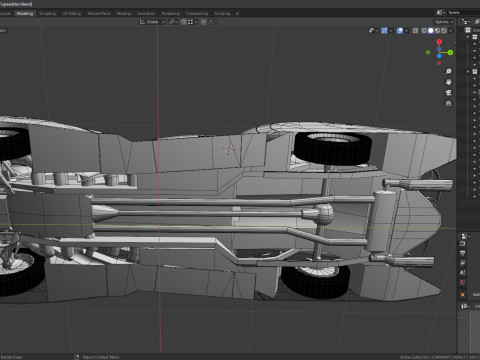This screenshot has width=480, height=360.
Task: Open the Sculpting workspace tab
Action: point(47,13)
